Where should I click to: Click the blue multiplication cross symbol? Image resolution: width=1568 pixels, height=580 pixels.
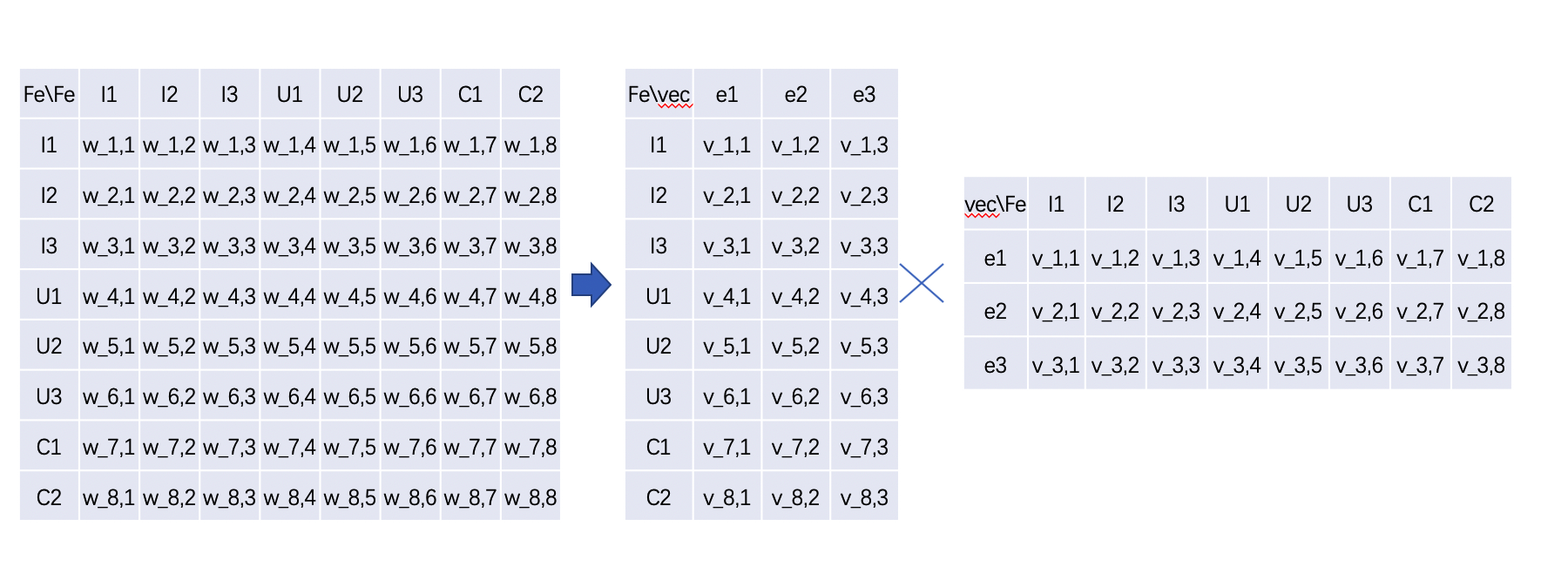(x=922, y=283)
